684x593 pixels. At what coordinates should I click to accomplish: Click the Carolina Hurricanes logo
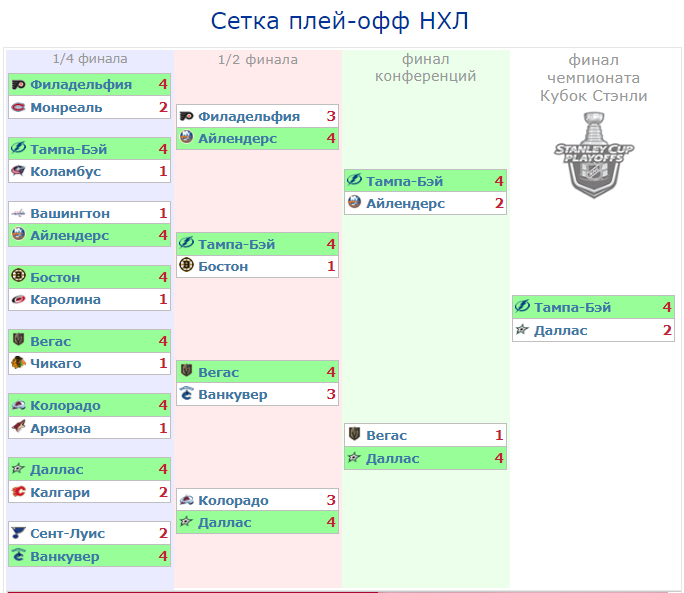click(18, 299)
